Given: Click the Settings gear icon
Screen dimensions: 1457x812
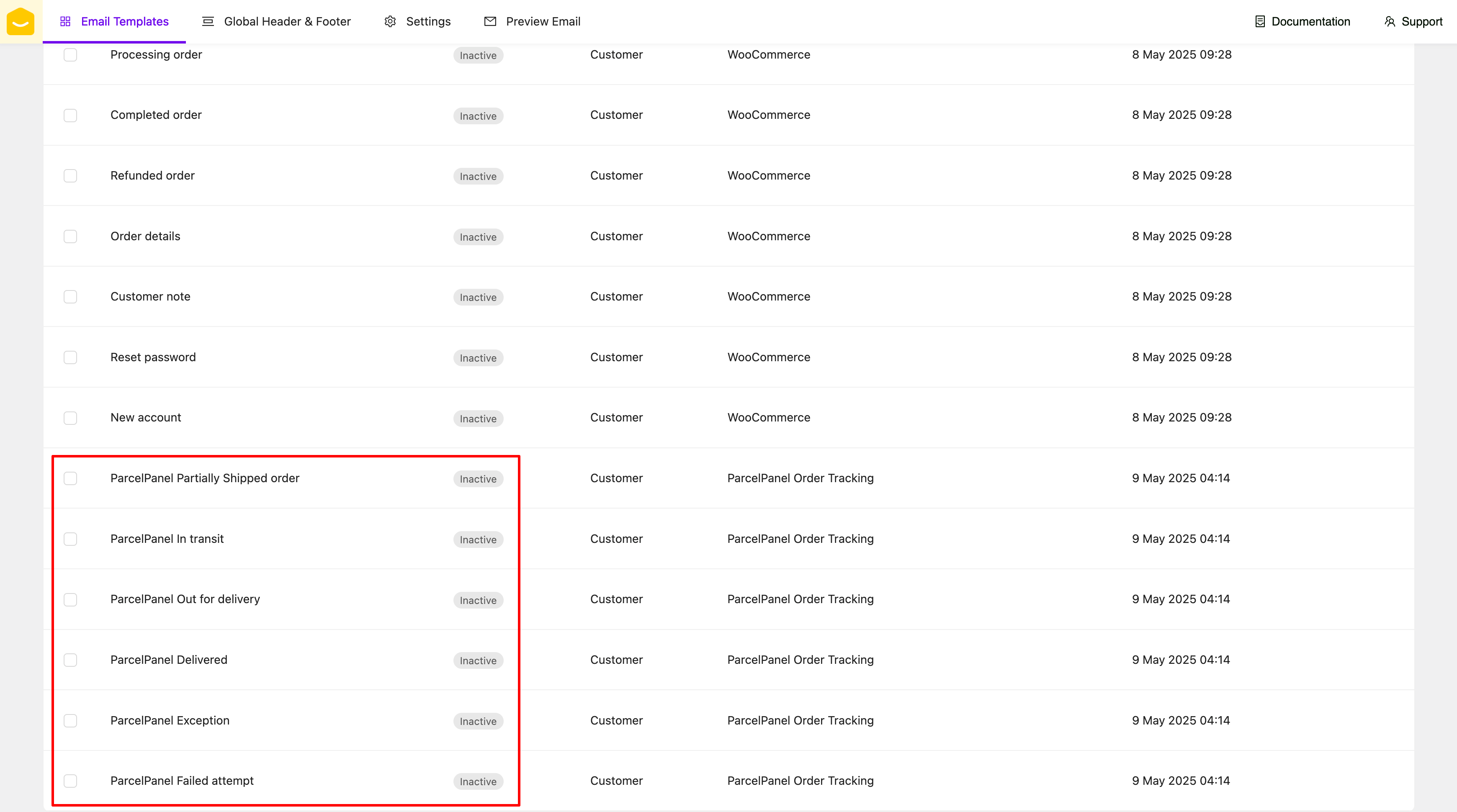Looking at the screenshot, I should tap(390, 21).
